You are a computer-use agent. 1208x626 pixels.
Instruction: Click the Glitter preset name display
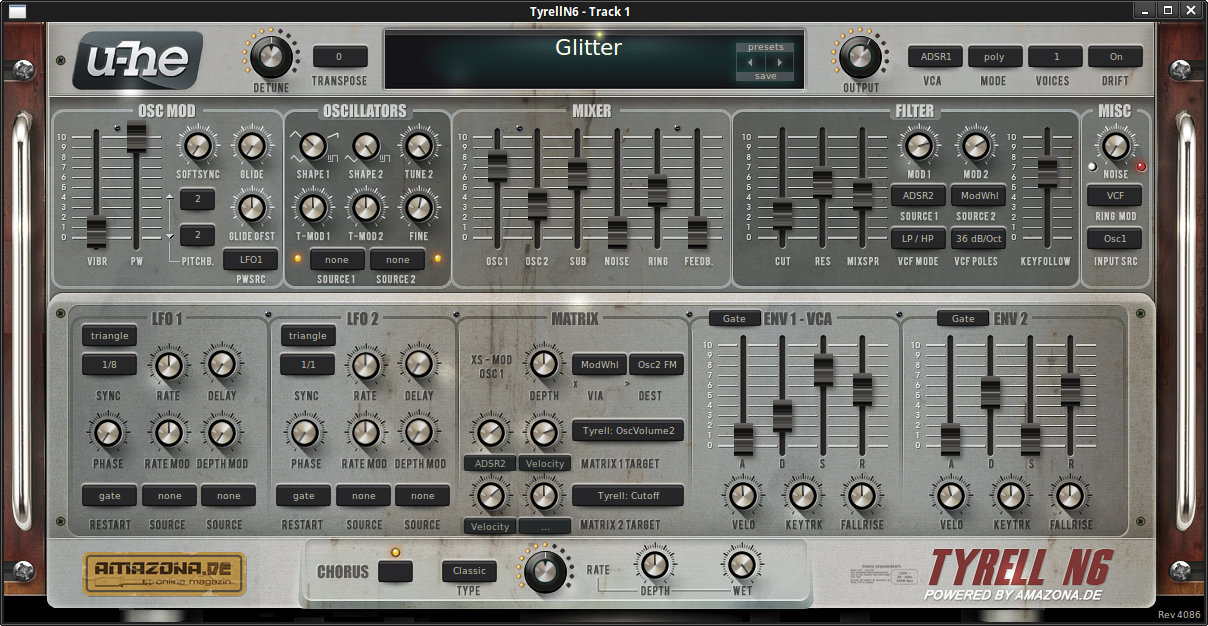(588, 47)
